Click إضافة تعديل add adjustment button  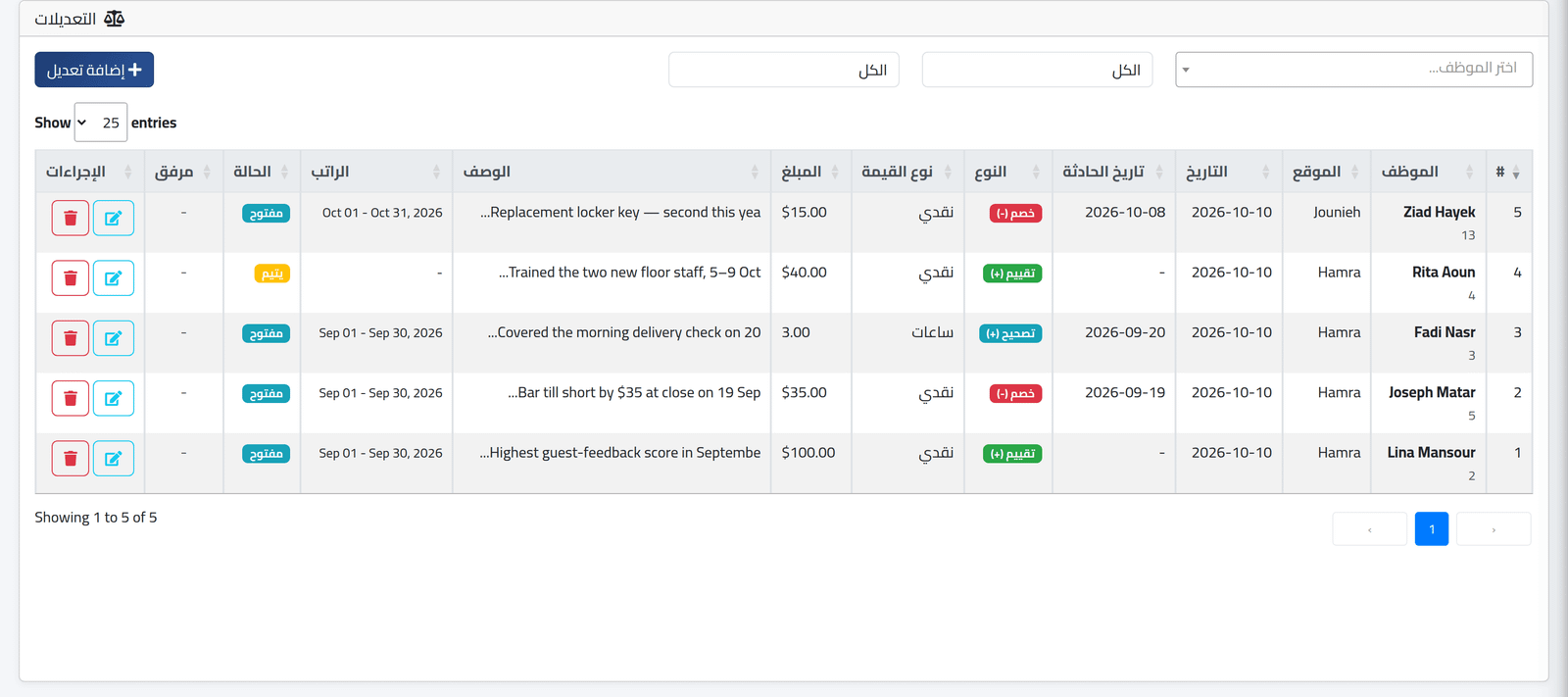pos(94,70)
